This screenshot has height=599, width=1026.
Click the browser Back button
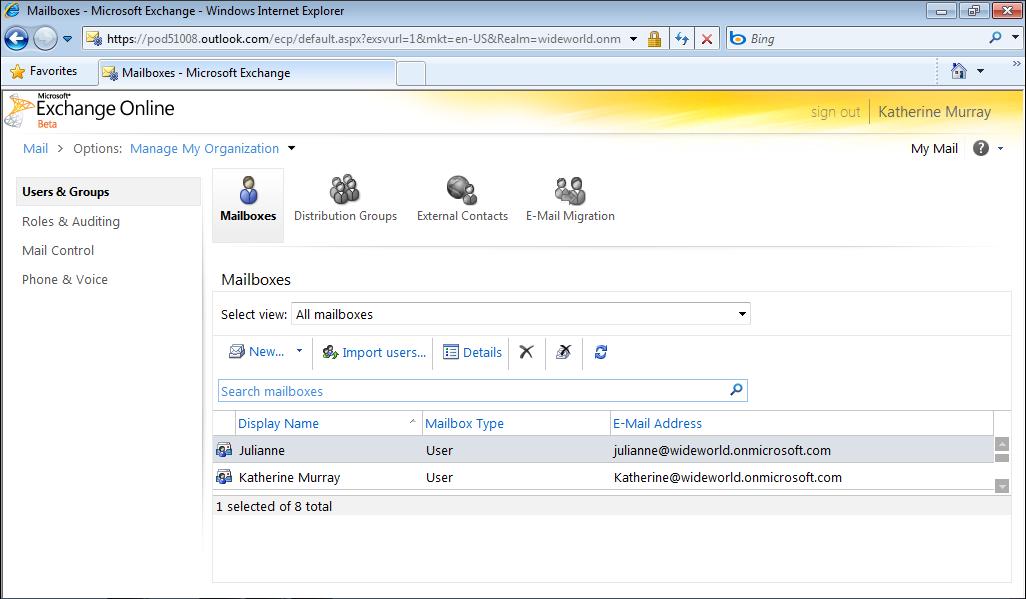16,39
